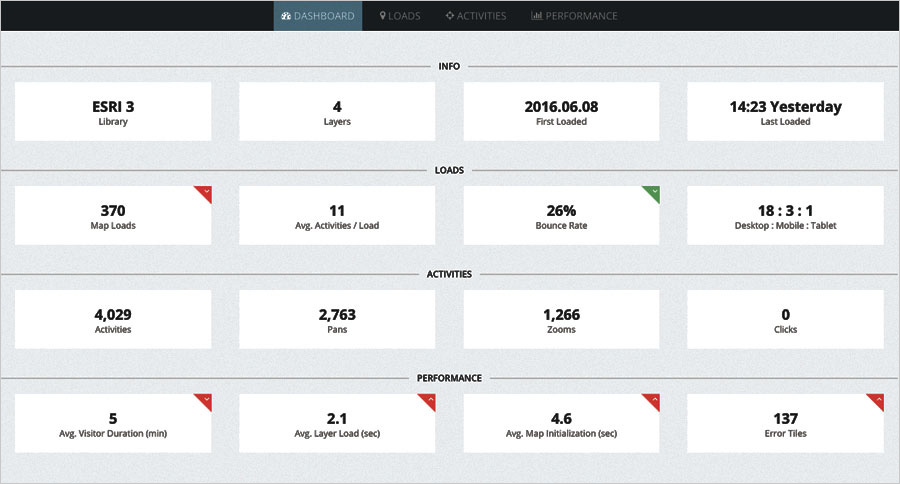Click red corner chevron on Avg. Map Initialization
The width and height of the screenshot is (900, 484).
(654, 400)
